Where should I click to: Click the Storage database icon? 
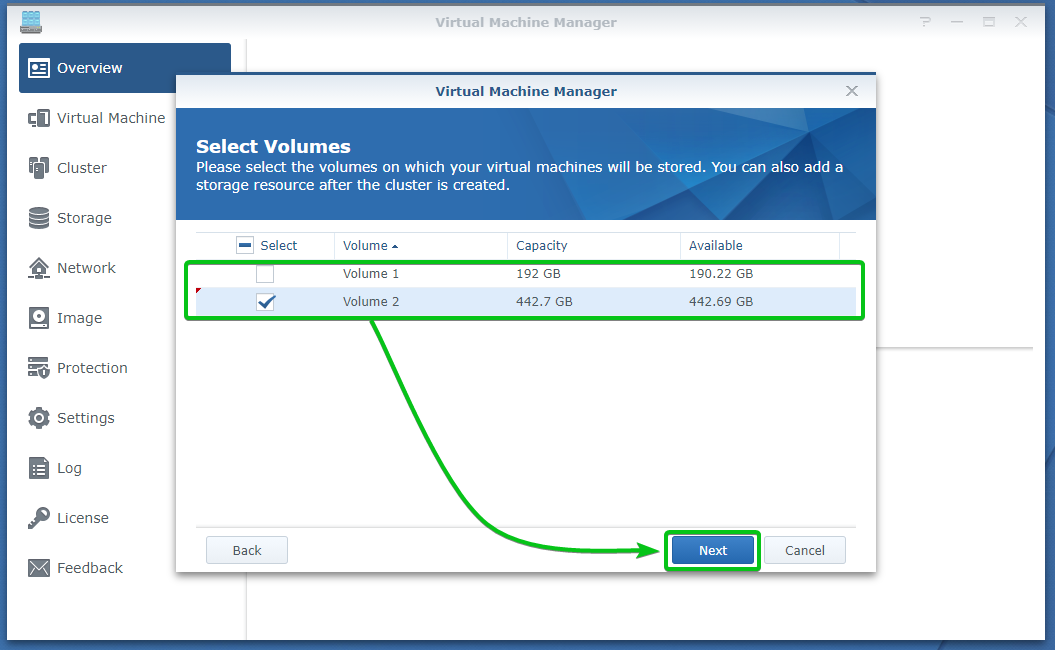pyautogui.click(x=38, y=218)
